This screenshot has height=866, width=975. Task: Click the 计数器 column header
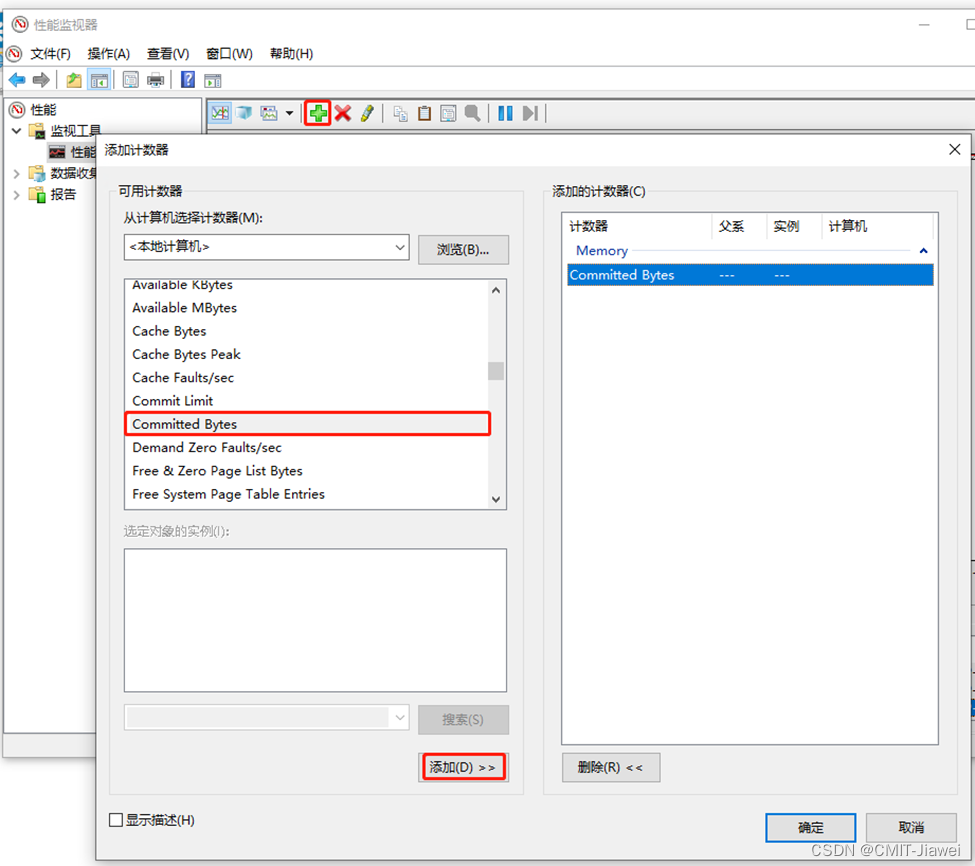(639, 226)
